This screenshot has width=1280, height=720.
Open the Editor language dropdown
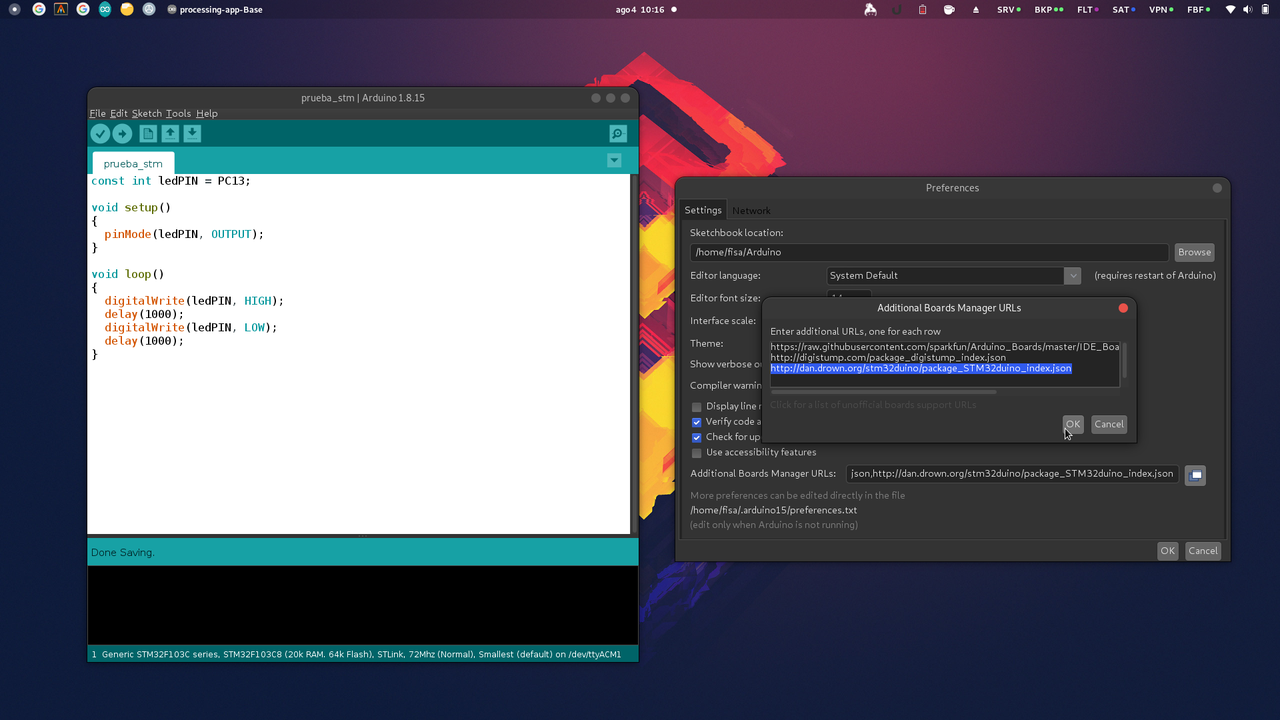coord(954,275)
